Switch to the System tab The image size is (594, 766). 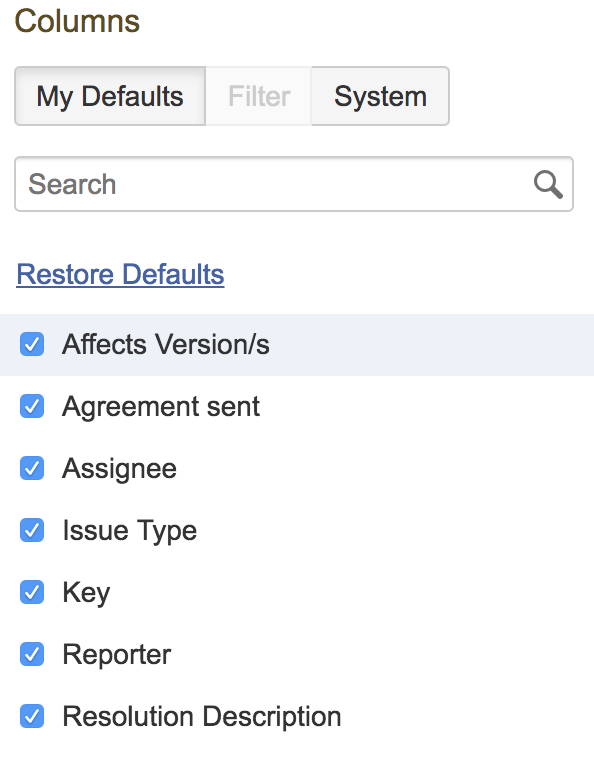pyautogui.click(x=381, y=96)
